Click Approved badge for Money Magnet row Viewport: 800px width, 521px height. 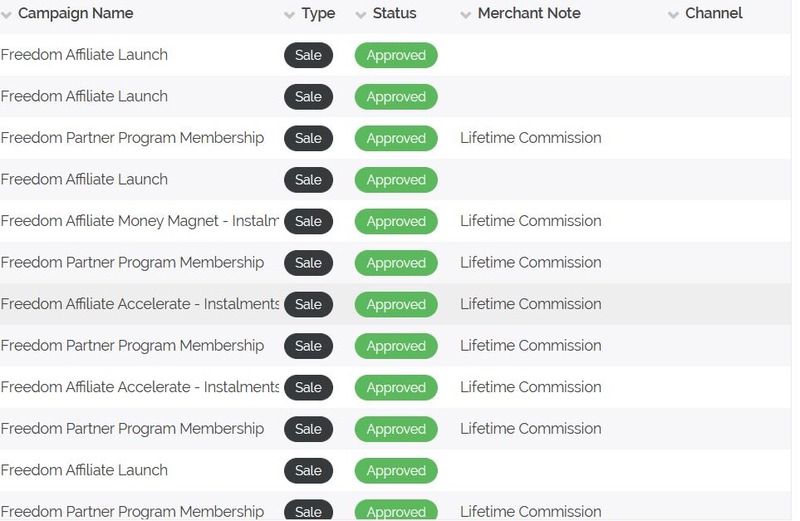[x=396, y=221]
